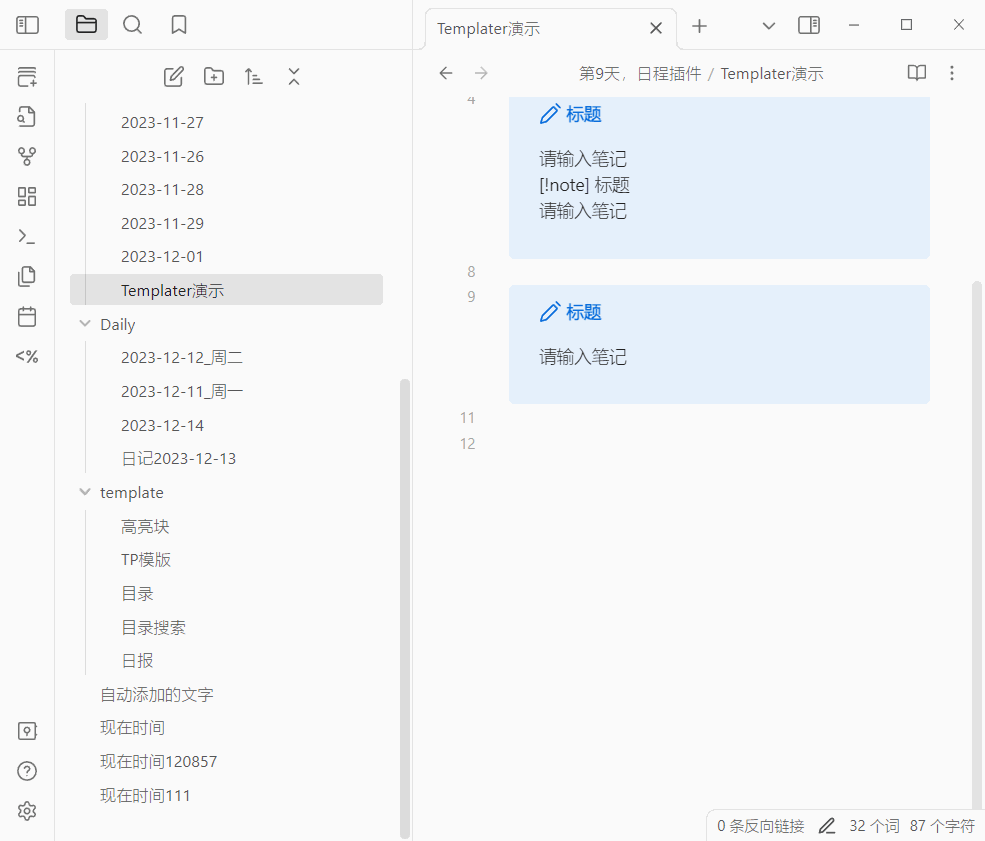Switch to reading view
This screenshot has height=841, width=985.
point(916,73)
